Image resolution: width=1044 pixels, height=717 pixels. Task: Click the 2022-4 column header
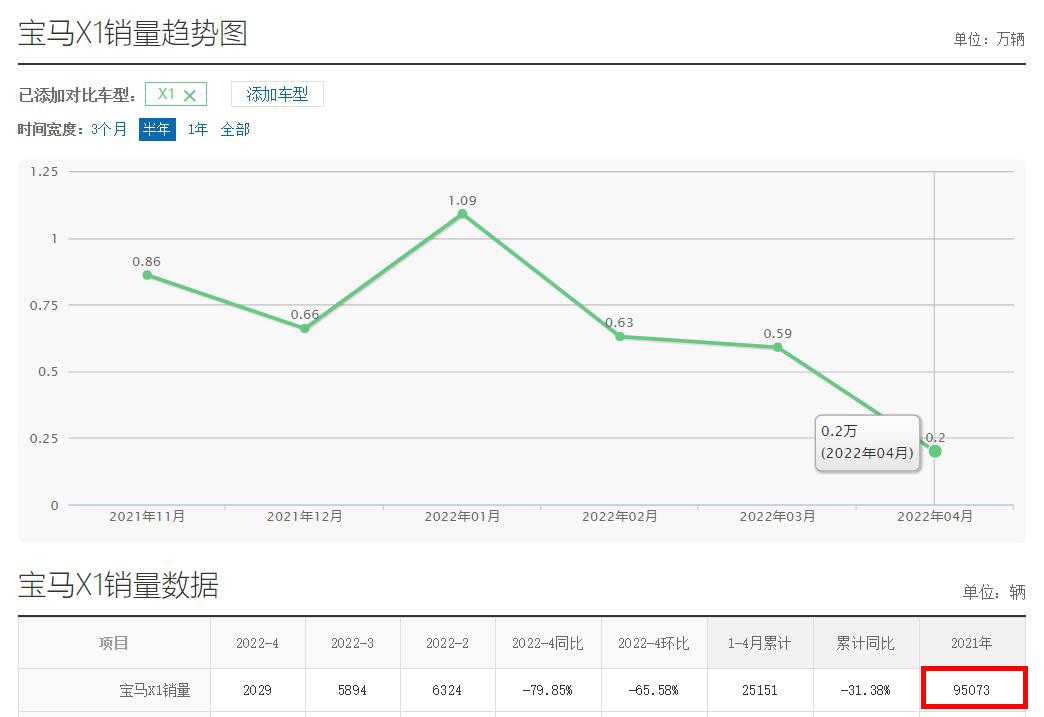(x=257, y=643)
